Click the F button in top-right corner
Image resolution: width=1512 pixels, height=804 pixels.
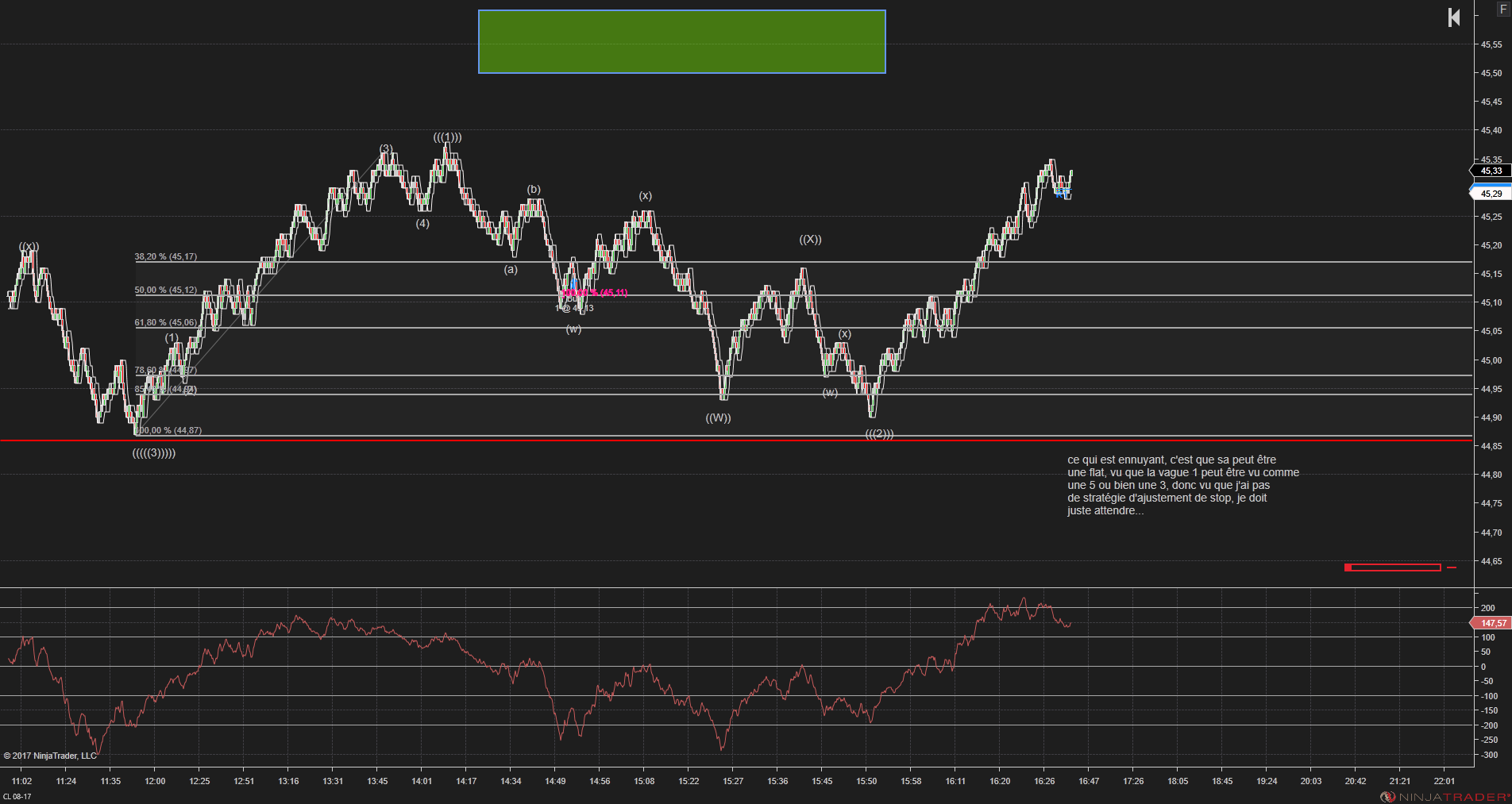[1502, 9]
